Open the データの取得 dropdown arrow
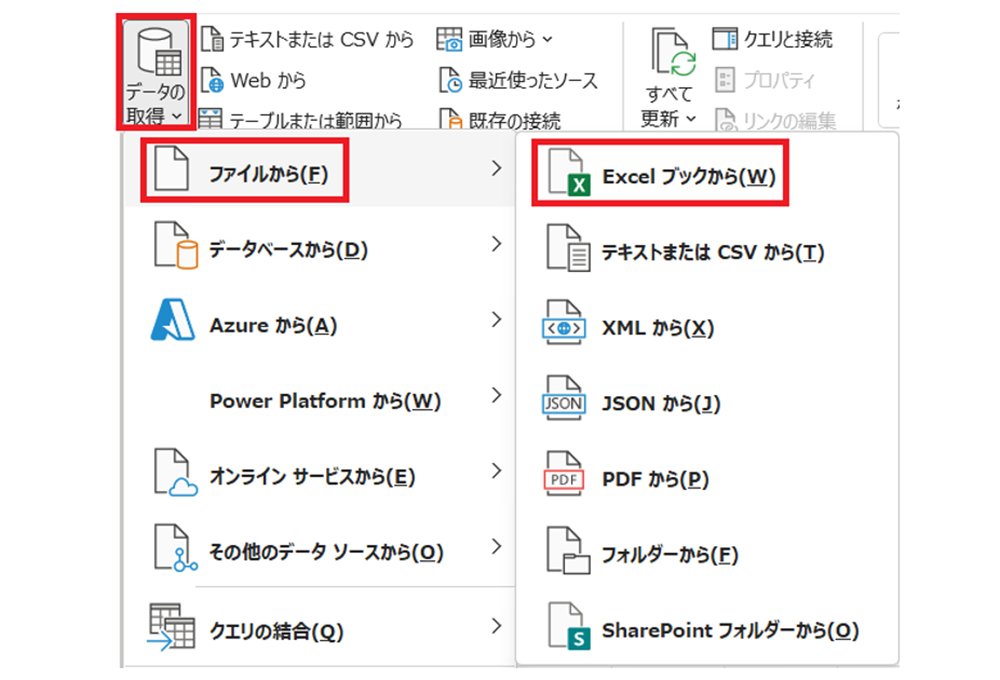This screenshot has width=1000, height=680. (x=177, y=117)
